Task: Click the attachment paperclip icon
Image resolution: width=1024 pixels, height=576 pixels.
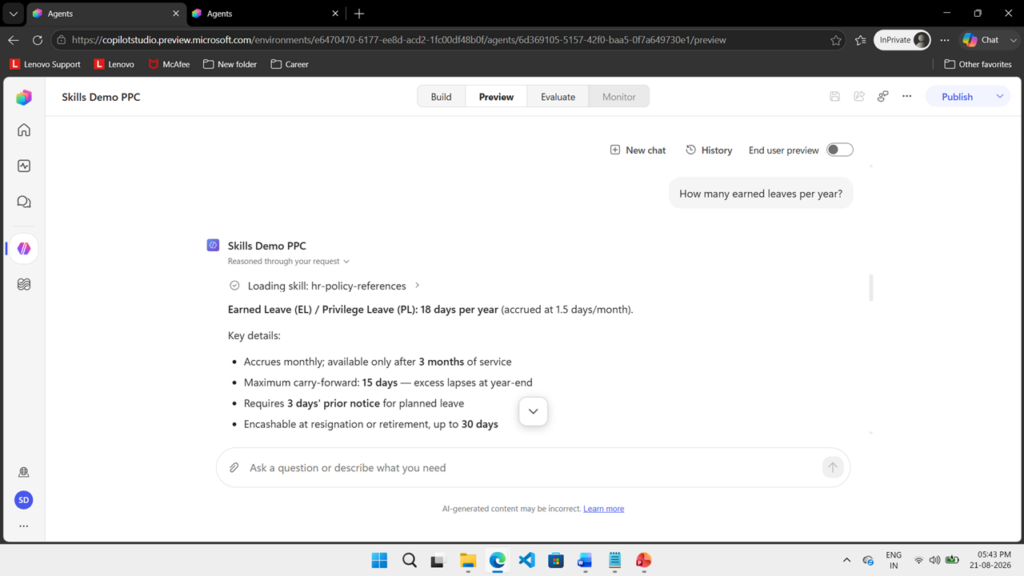Action: 234,468
